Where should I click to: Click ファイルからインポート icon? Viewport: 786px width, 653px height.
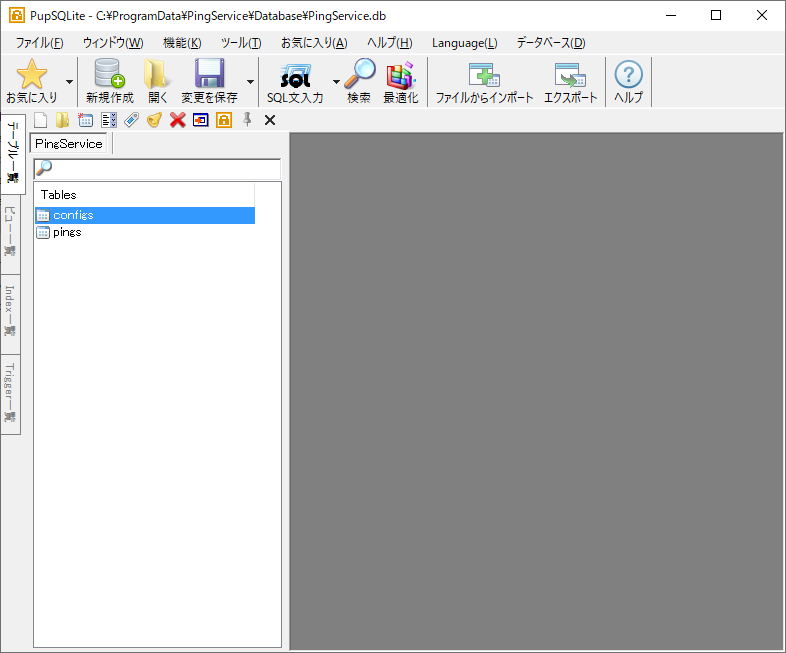[484, 75]
